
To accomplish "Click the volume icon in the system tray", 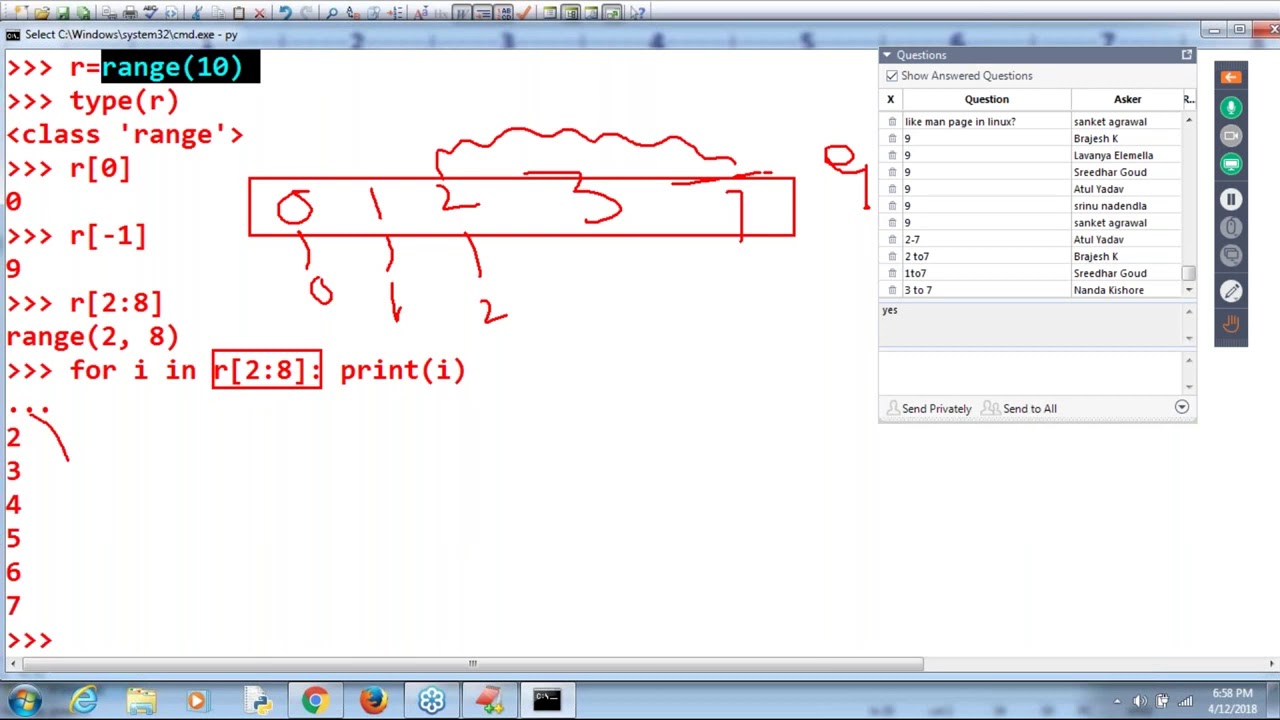I will tap(1139, 701).
